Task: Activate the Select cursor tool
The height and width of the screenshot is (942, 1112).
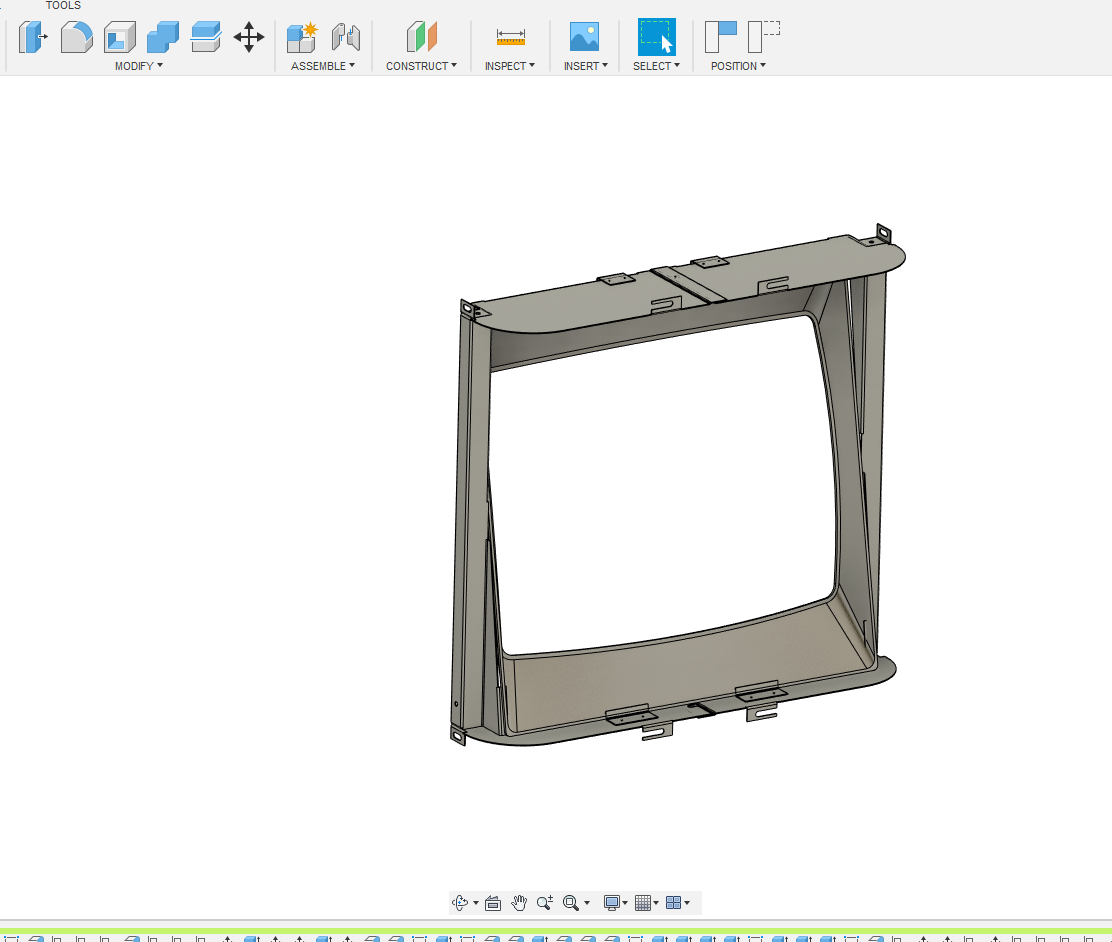Action: [657, 37]
